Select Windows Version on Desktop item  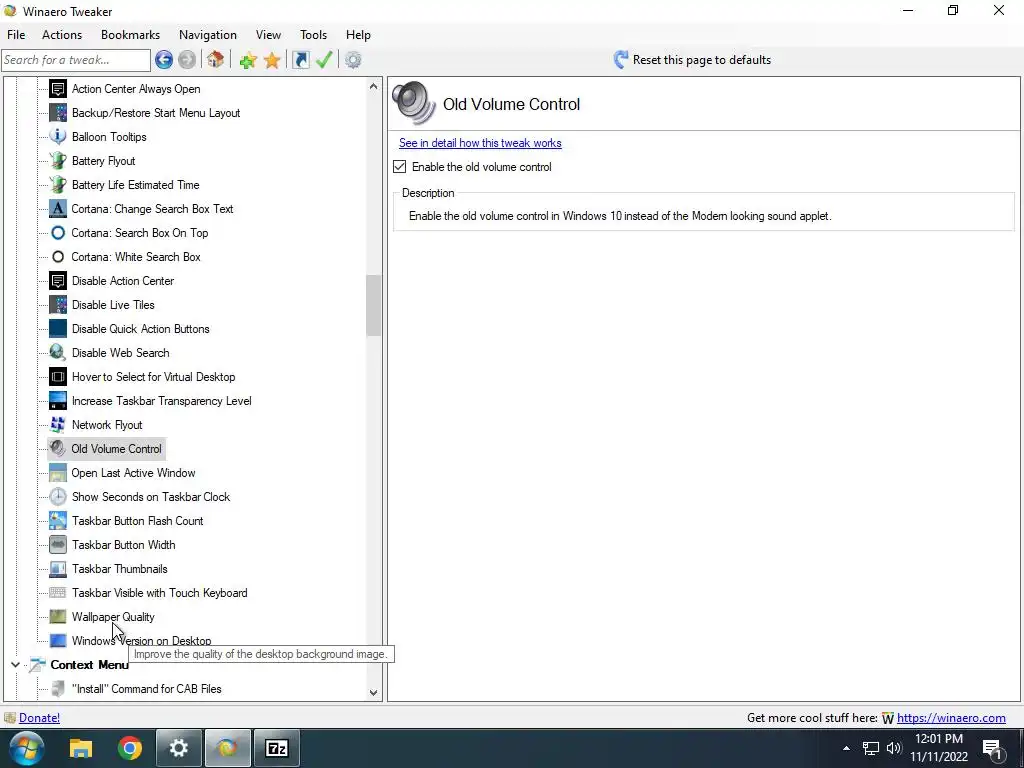[141, 641]
